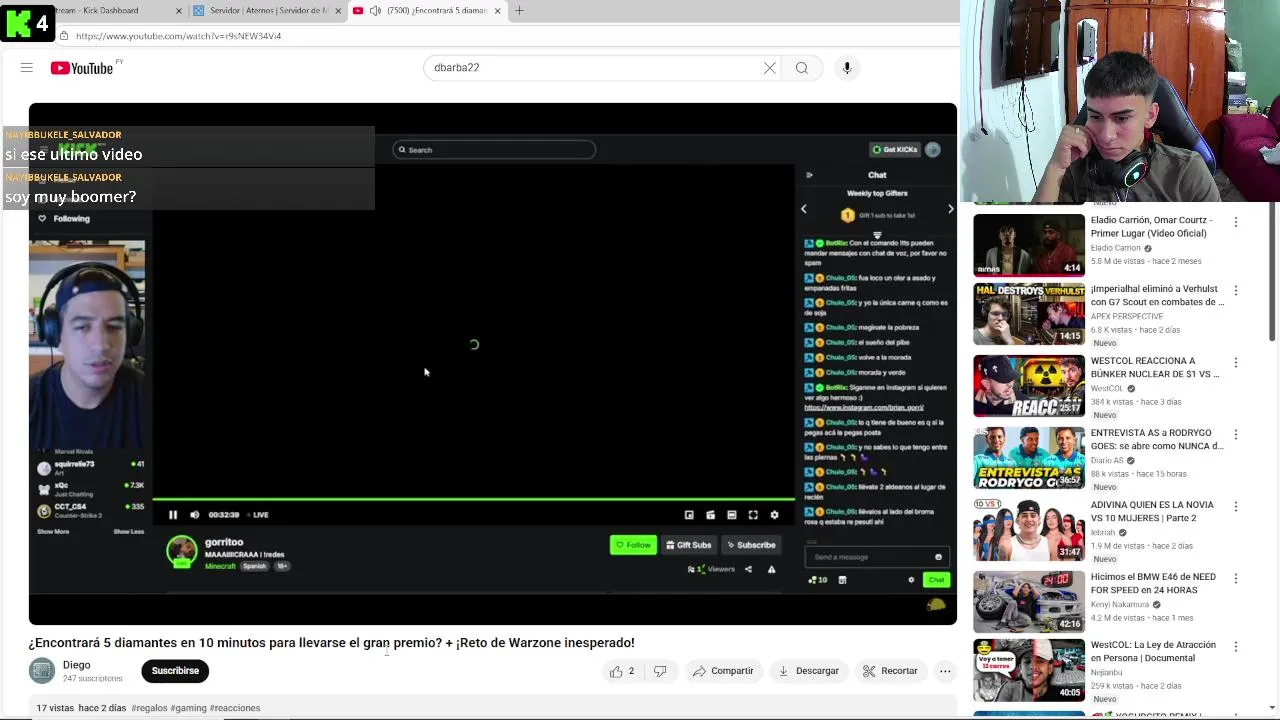Click the browser address bar URL

178,36
